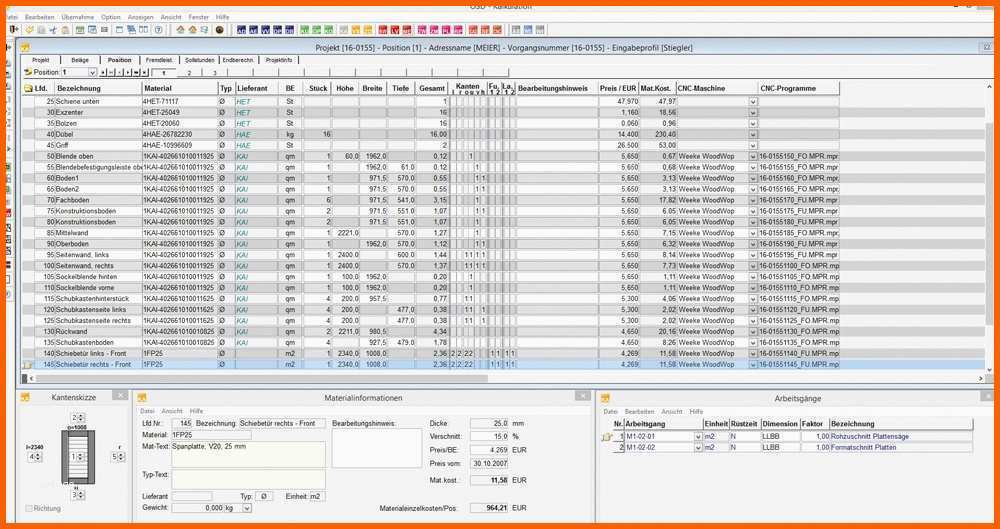Switch to the Fremdleist. tab

pyautogui.click(x=159, y=60)
